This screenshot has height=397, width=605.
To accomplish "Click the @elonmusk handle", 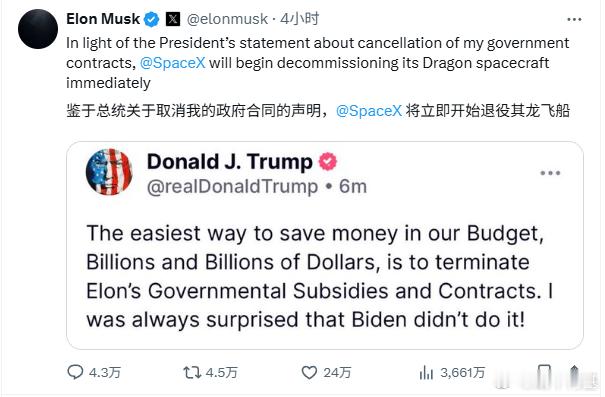I will click(227, 19).
